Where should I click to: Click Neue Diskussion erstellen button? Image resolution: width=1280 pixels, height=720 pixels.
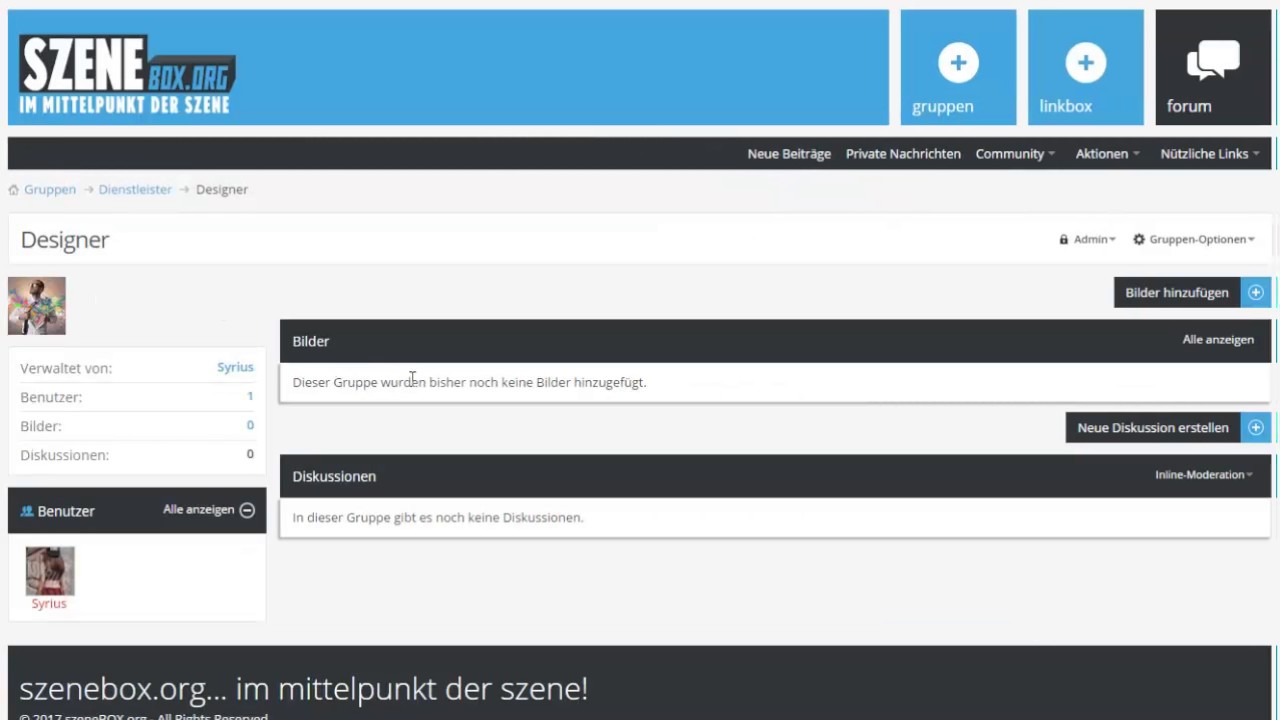(x=1152, y=428)
